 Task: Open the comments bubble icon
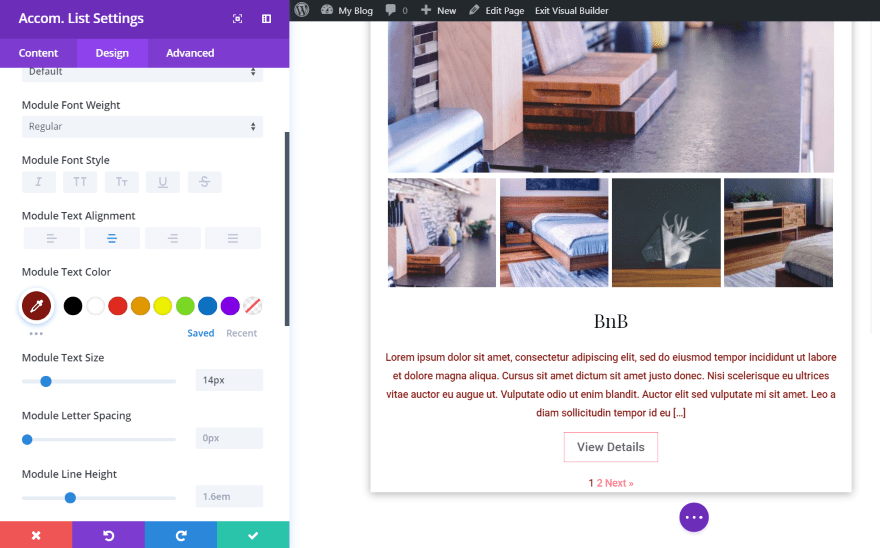coord(391,10)
